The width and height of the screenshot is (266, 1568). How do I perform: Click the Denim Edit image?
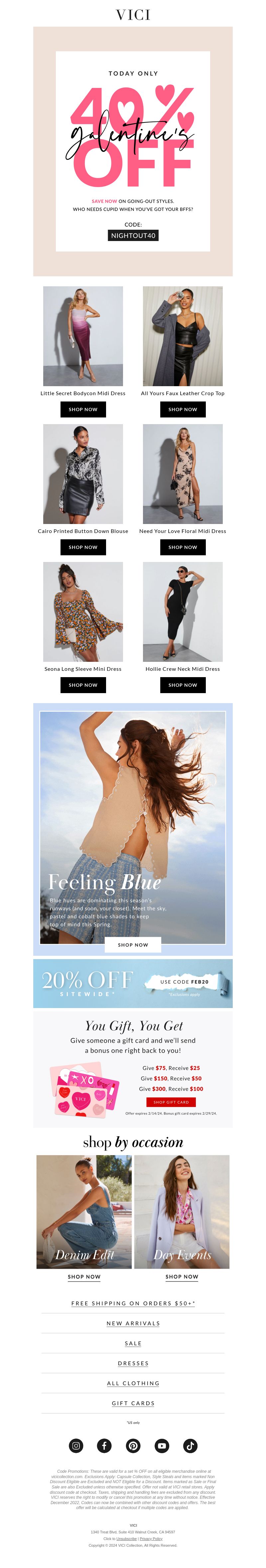click(84, 1211)
